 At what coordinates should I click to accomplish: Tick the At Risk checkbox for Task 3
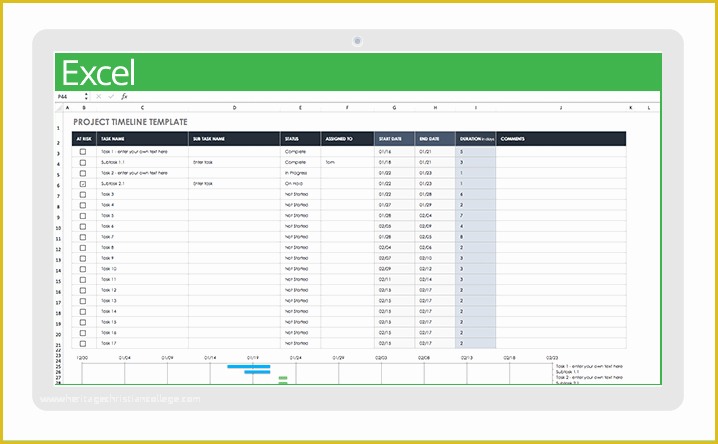coord(83,195)
